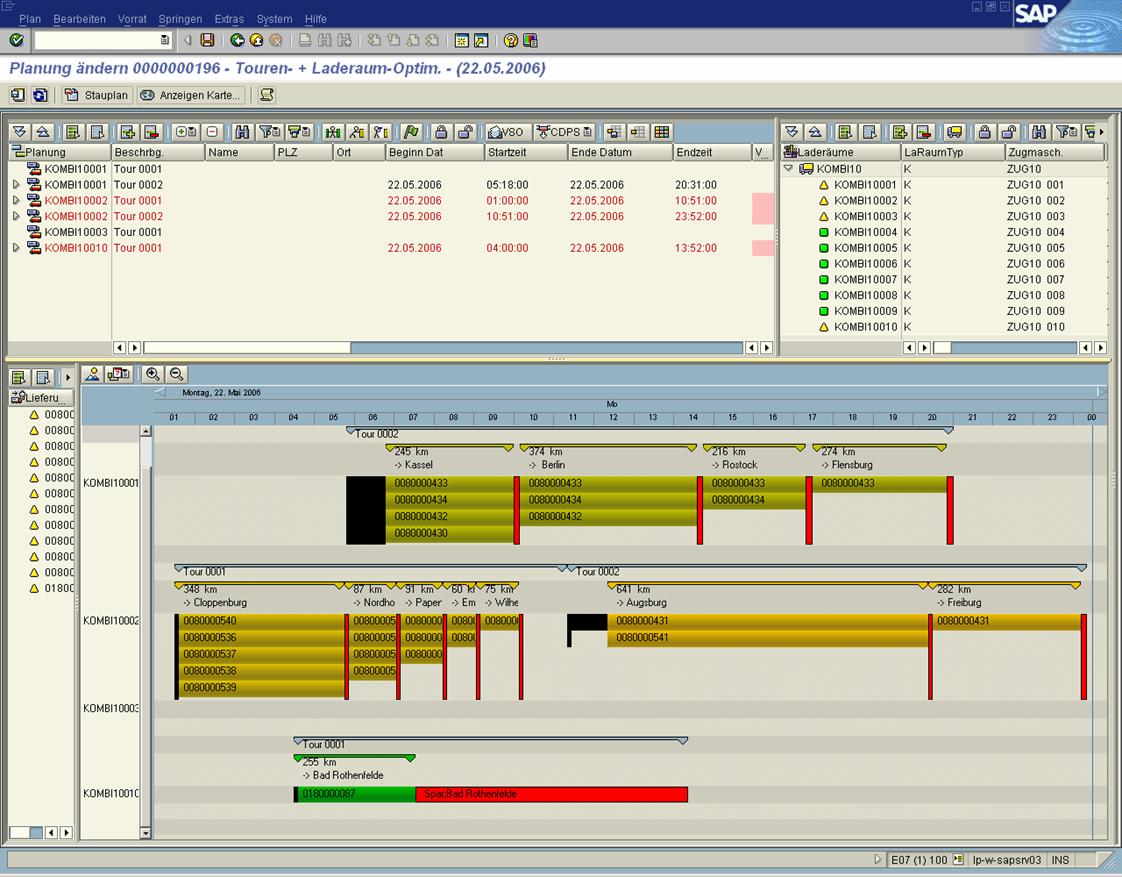This screenshot has height=877, width=1122.
Task: Select the zoom in magnifier above the Gantt chart
Action: (152, 373)
